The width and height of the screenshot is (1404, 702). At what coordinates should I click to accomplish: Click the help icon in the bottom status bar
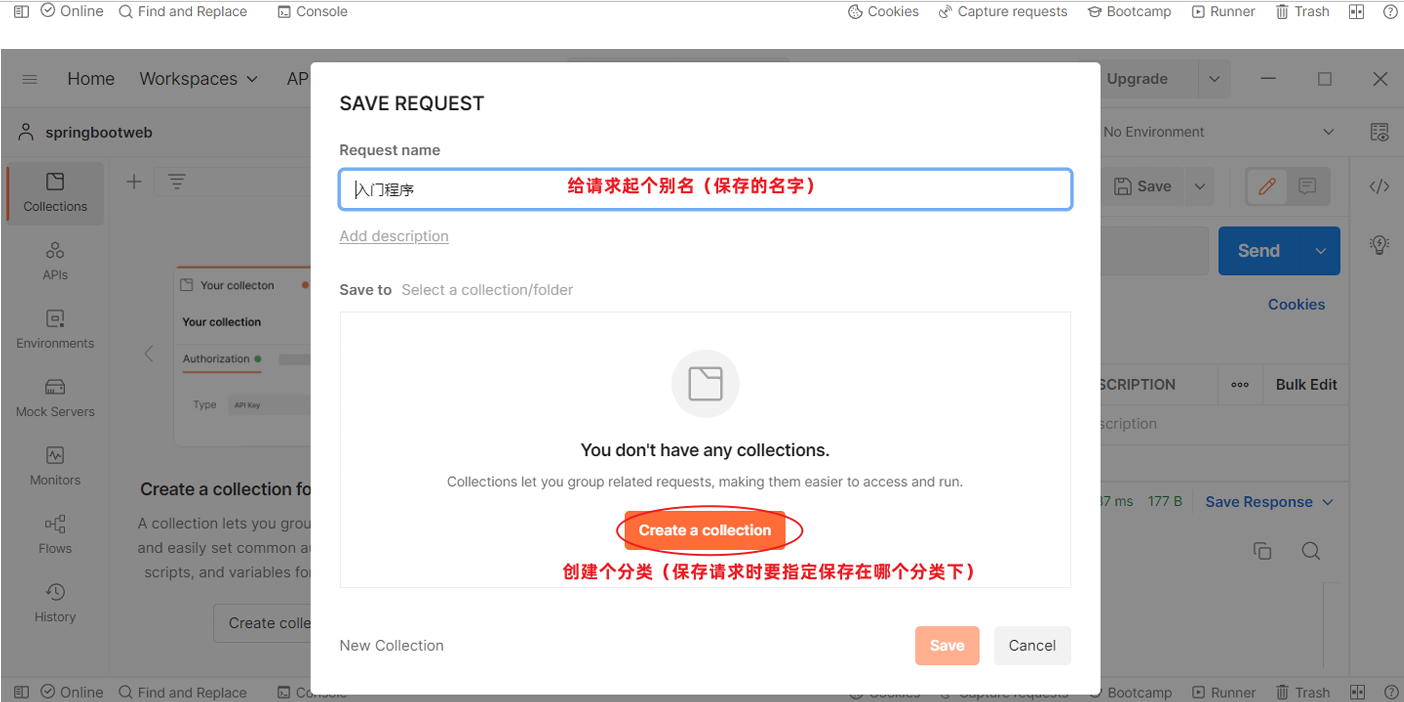(x=1390, y=692)
